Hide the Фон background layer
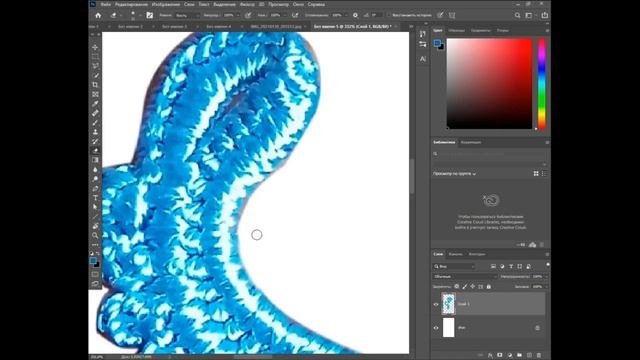This screenshot has width=640, height=360. [436, 327]
